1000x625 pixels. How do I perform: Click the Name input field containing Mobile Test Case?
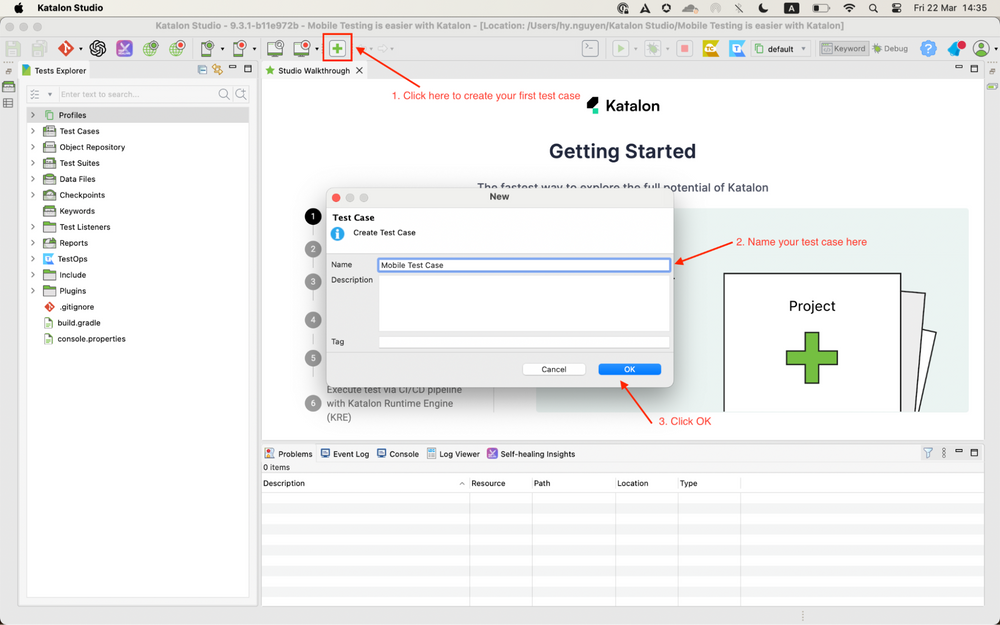tap(523, 264)
